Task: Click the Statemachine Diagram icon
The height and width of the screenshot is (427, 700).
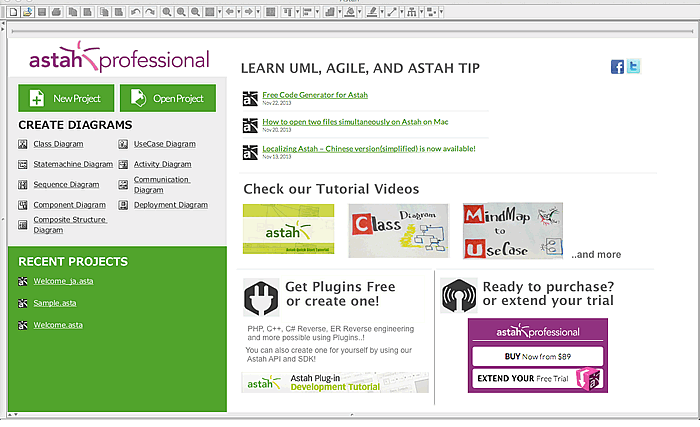Action: (23, 164)
